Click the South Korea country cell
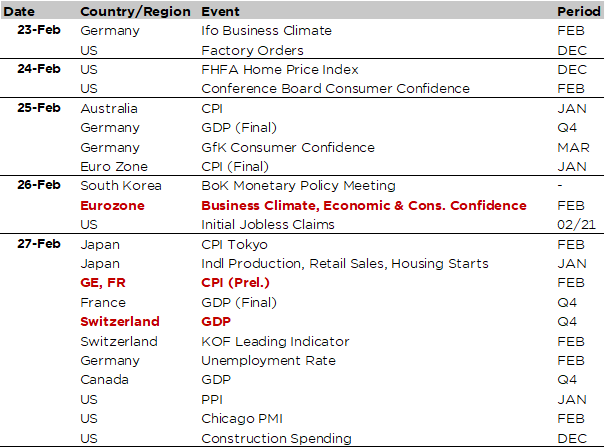Screen dimensions: 605x448 coord(120,186)
